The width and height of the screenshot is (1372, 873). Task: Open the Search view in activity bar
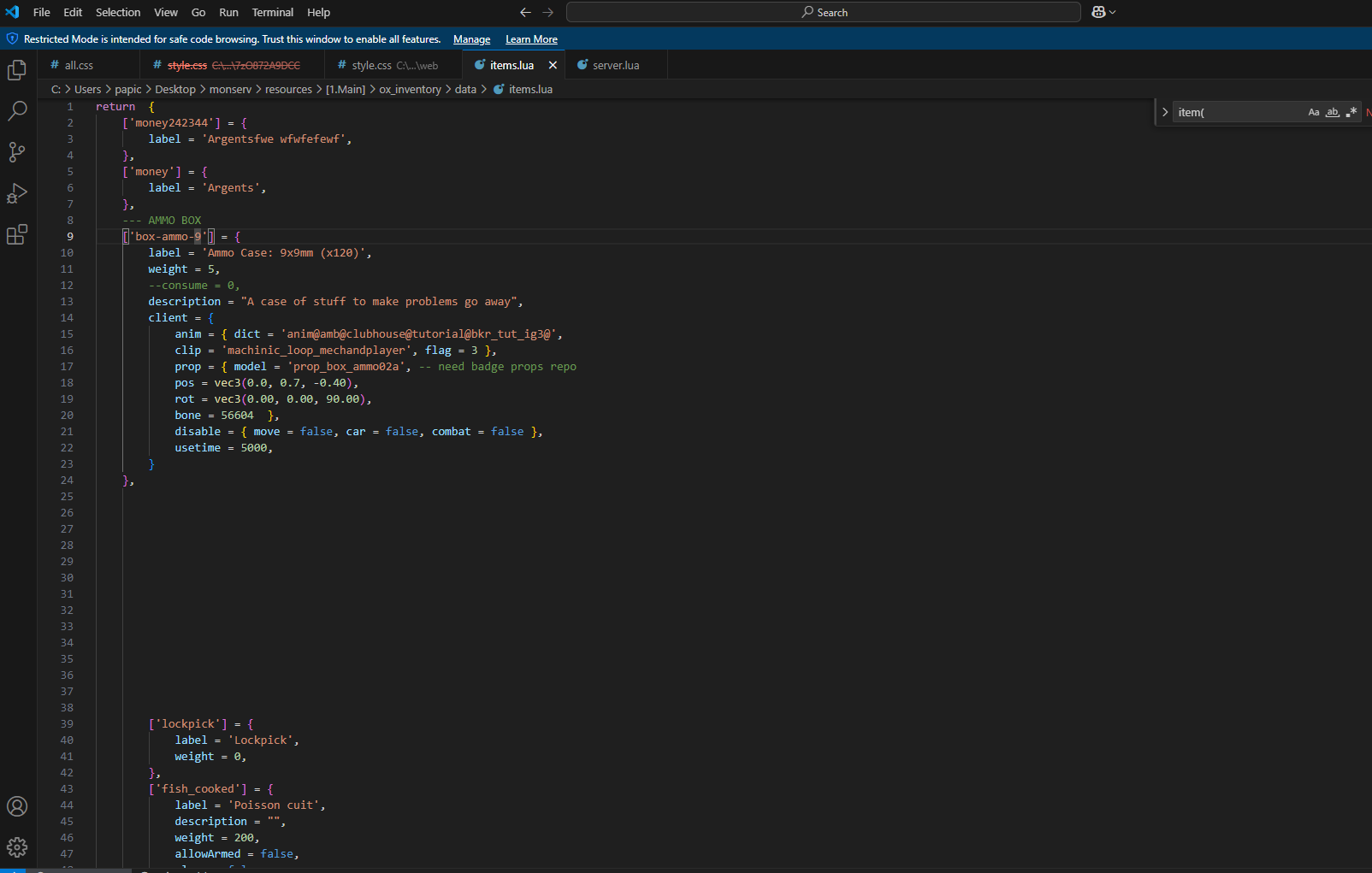(x=17, y=111)
